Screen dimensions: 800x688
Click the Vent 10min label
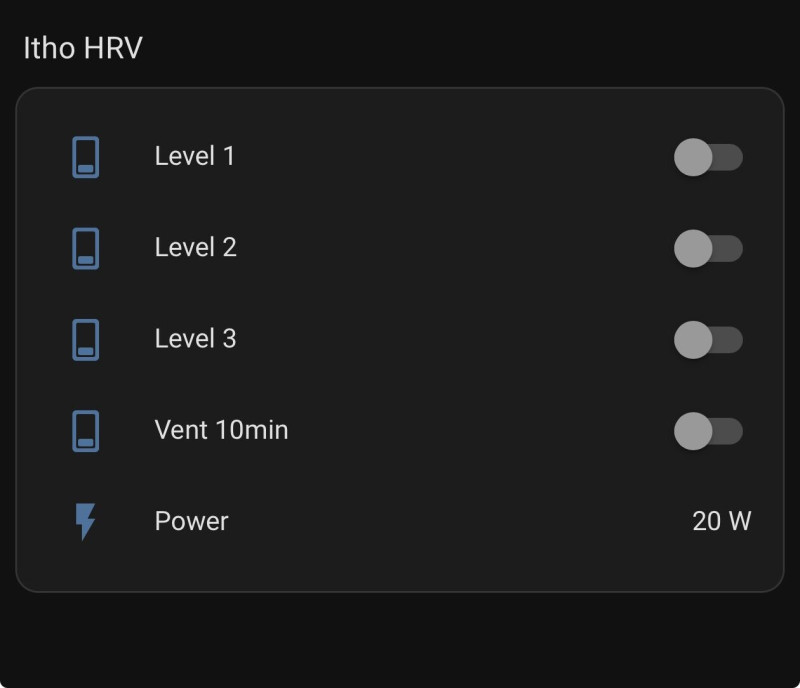[221, 430]
